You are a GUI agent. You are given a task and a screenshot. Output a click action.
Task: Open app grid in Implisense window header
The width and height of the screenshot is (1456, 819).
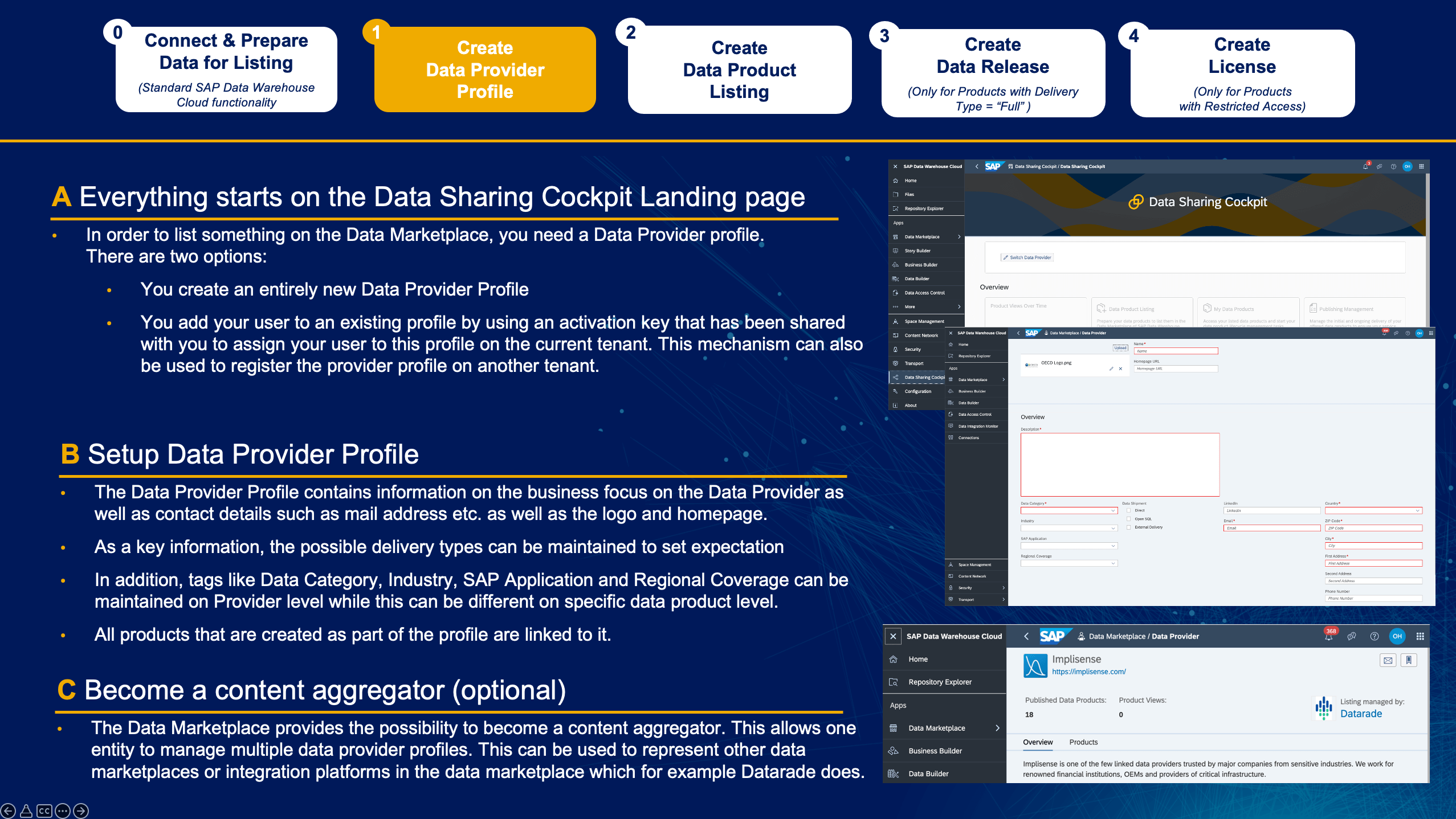(x=1420, y=636)
